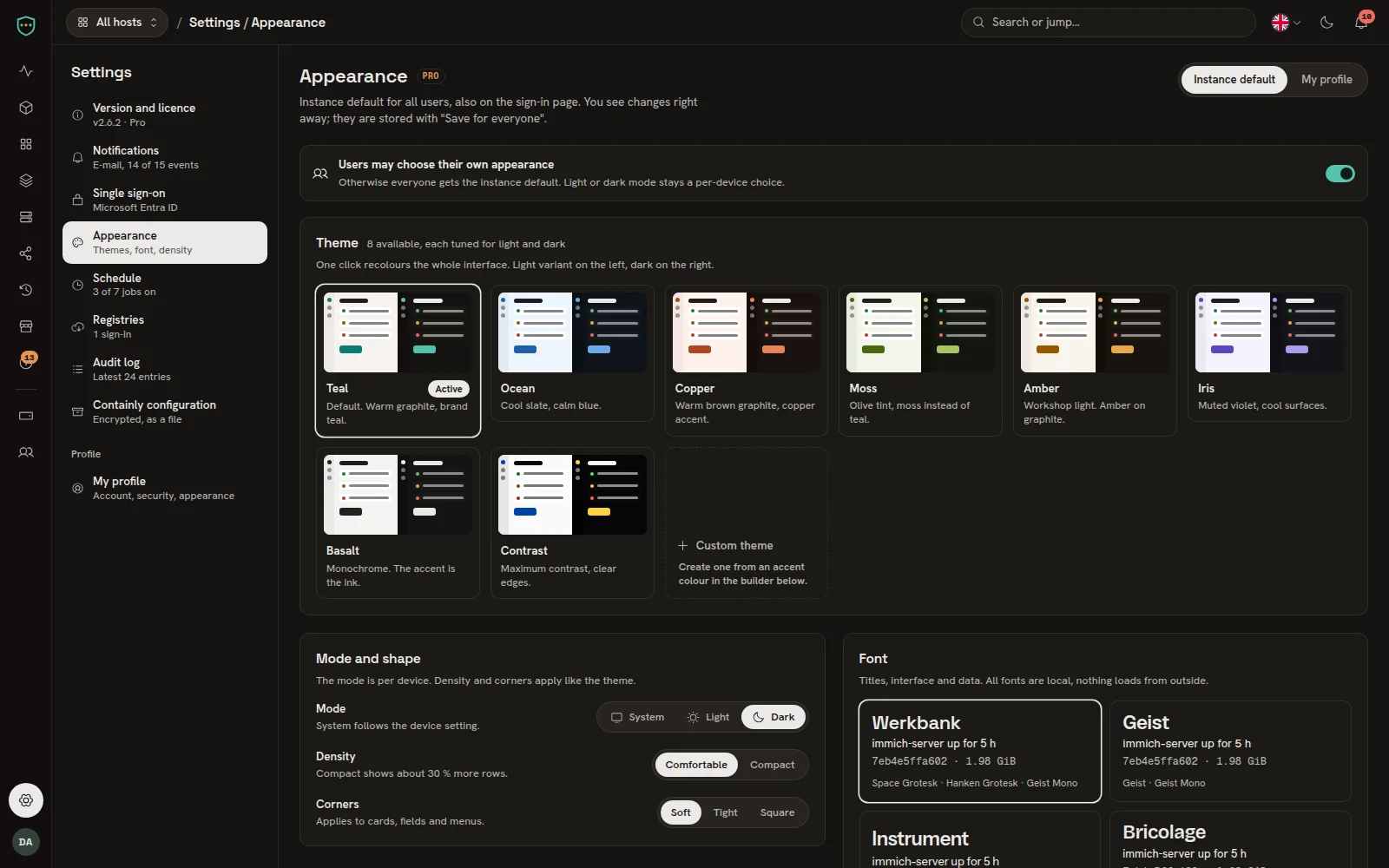1389x868 pixels.
Task: Set density to Compact
Action: 772,765
